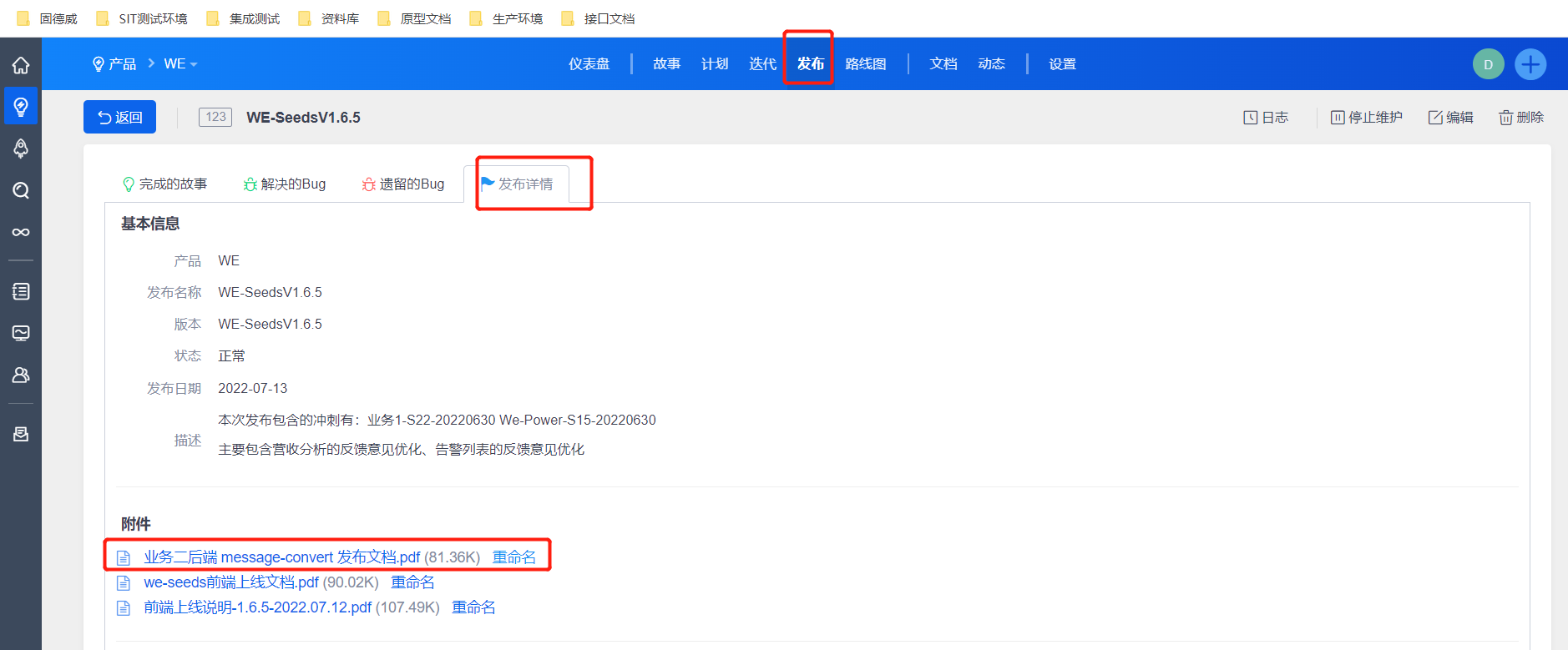Viewport: 1568px width, 650px height.
Task: Switch to the 完成的故事 tab
Action: pos(165,184)
